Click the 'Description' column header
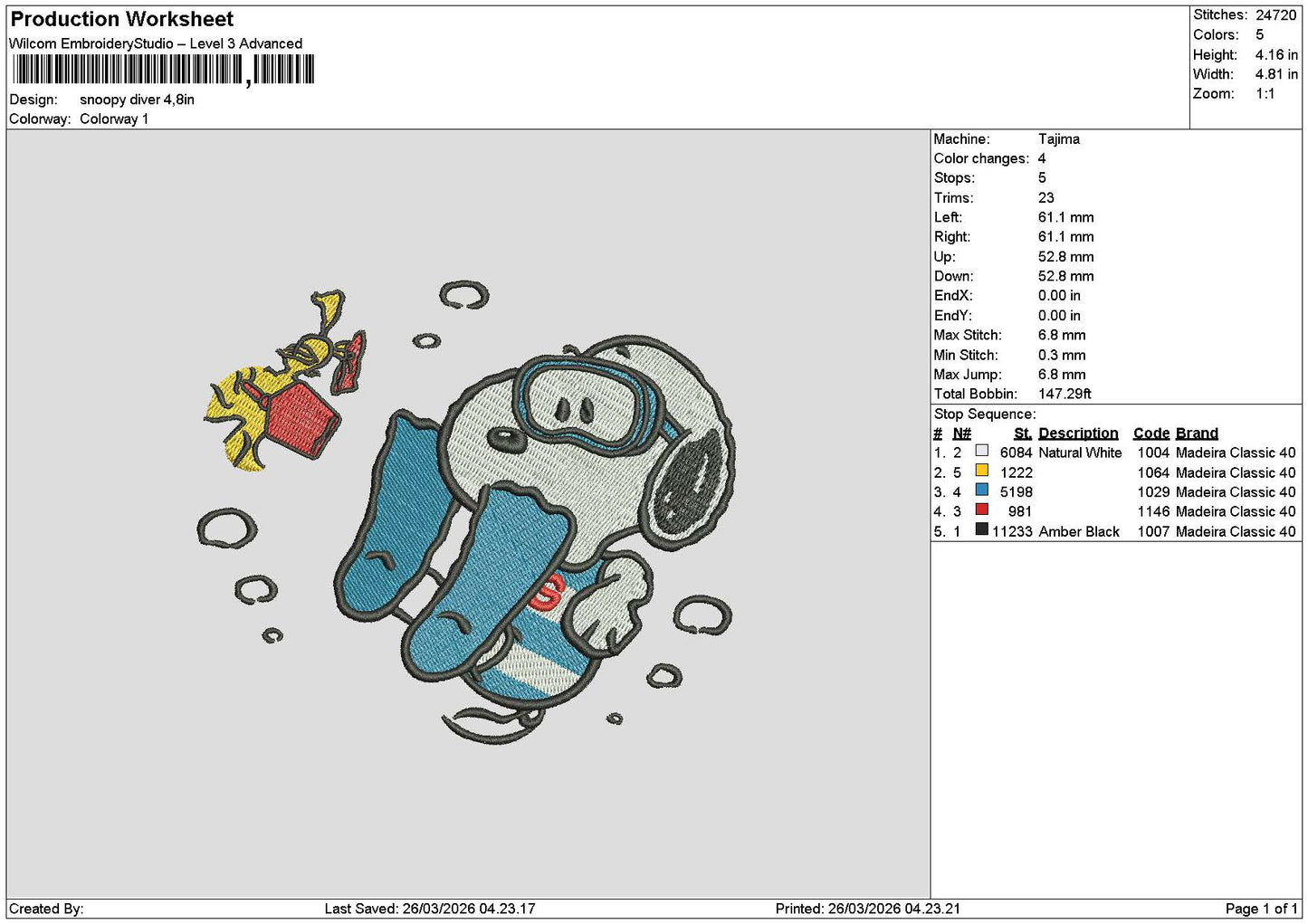 click(1078, 433)
